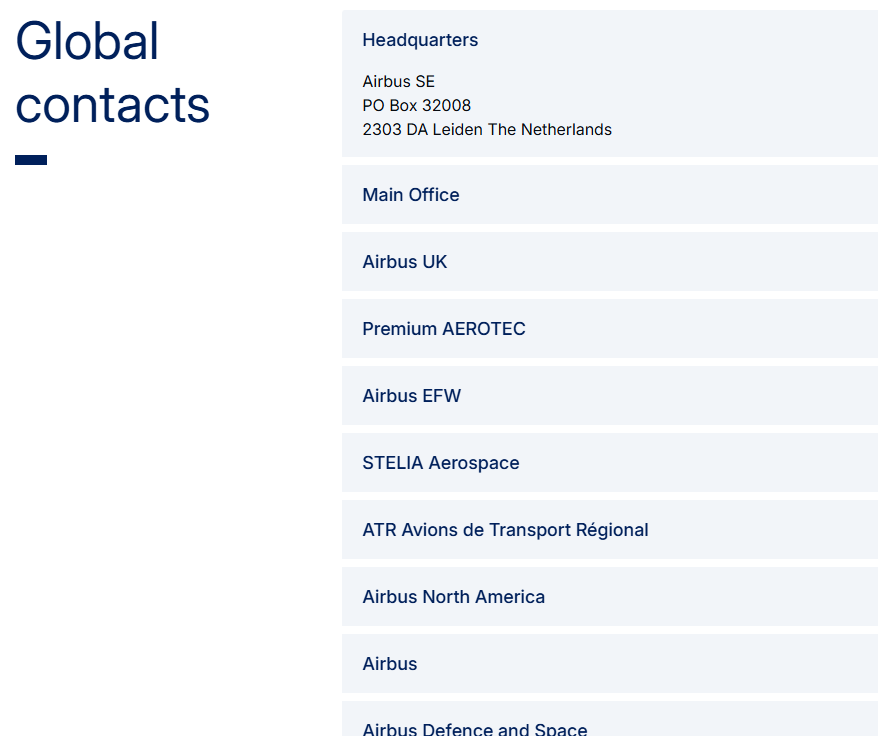Open the Airbus North America section

click(x=454, y=597)
